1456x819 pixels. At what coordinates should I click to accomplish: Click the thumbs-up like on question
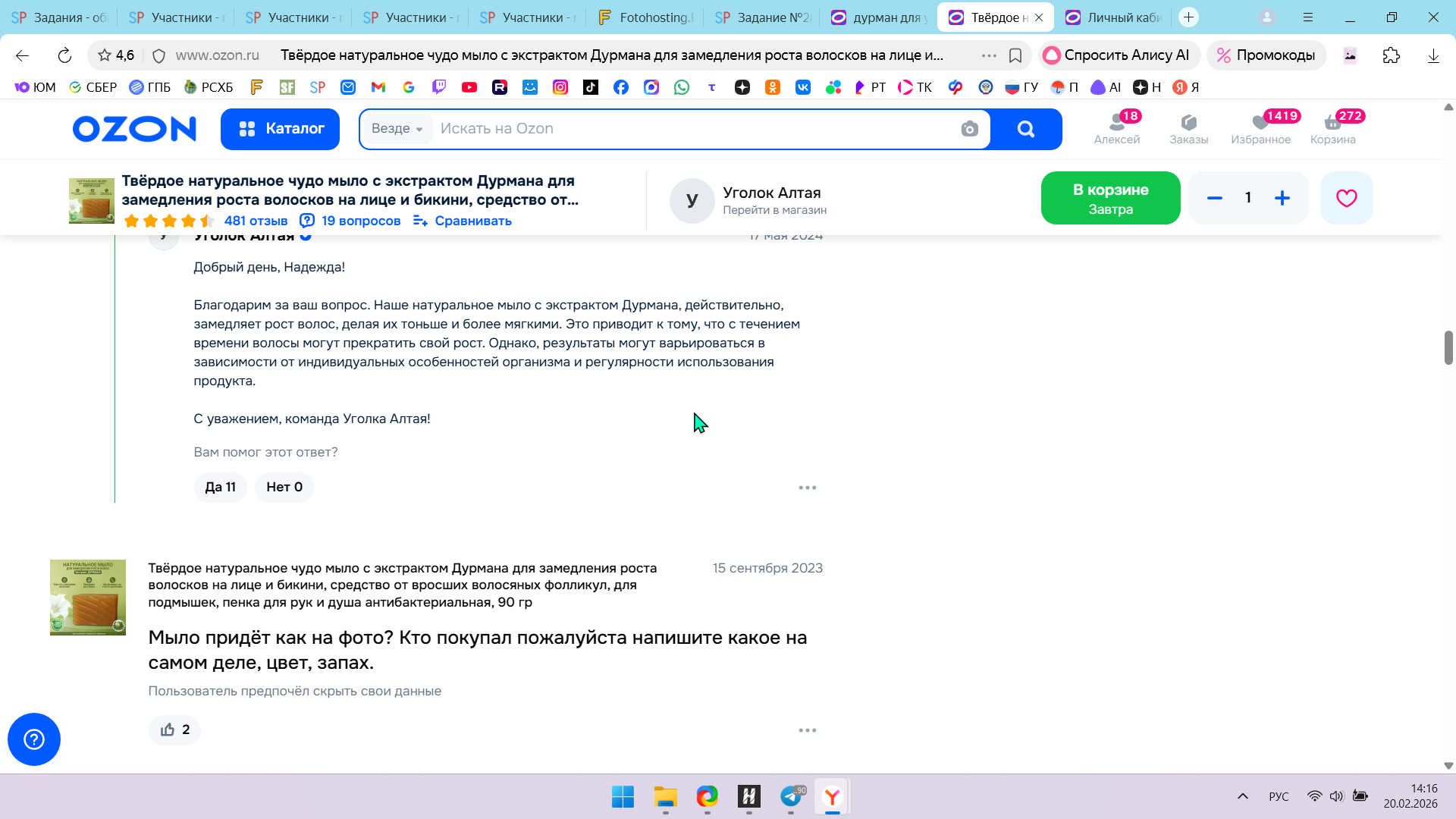[174, 730]
